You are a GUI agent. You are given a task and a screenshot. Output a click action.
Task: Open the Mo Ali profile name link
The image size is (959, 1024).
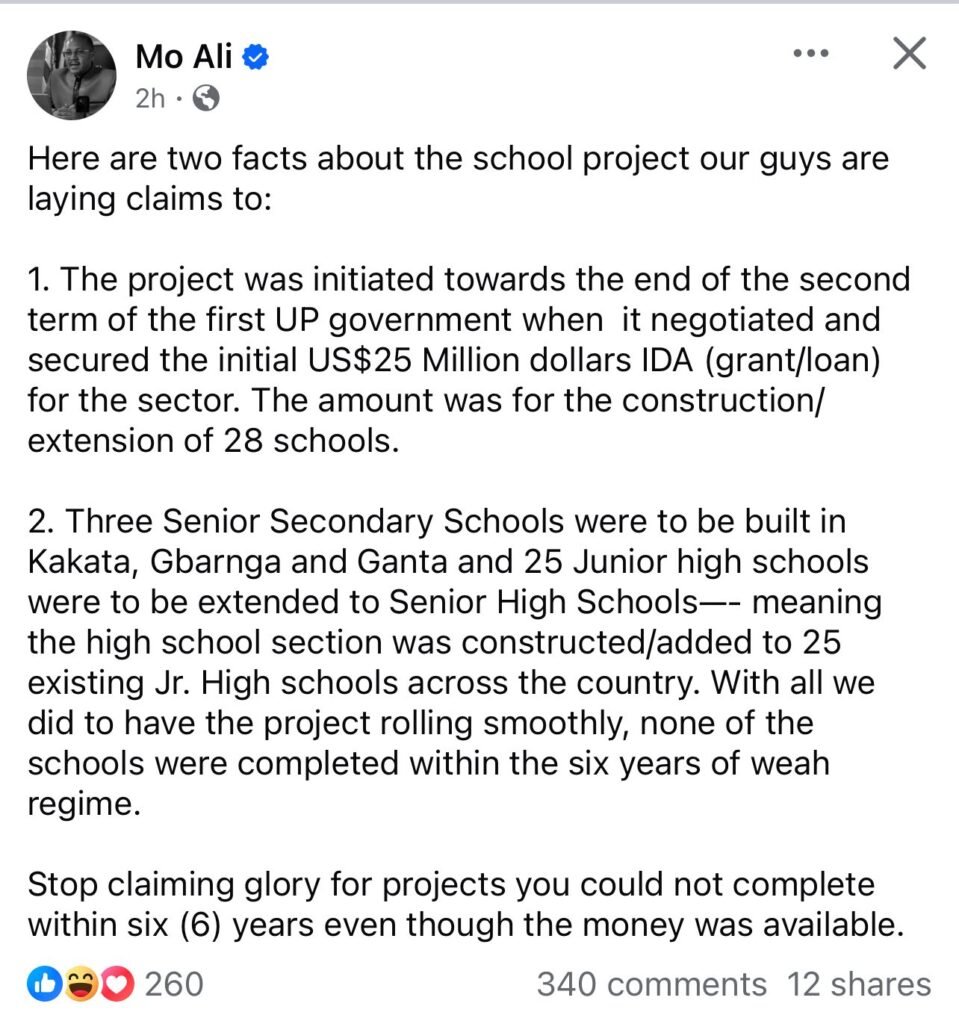184,57
